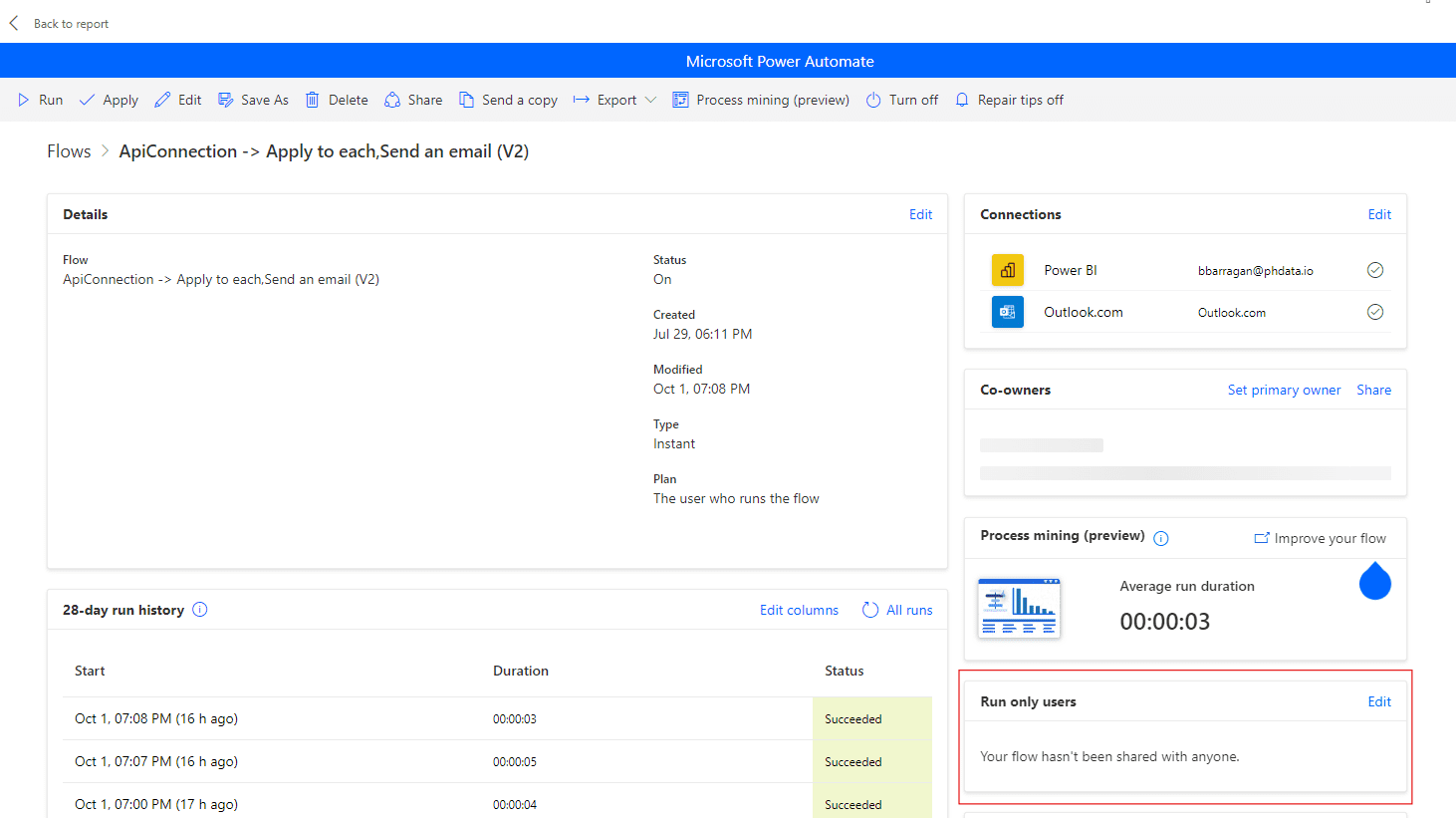Select Process mining (preview) toolbar label
This screenshot has width=1456, height=818.
773,100
